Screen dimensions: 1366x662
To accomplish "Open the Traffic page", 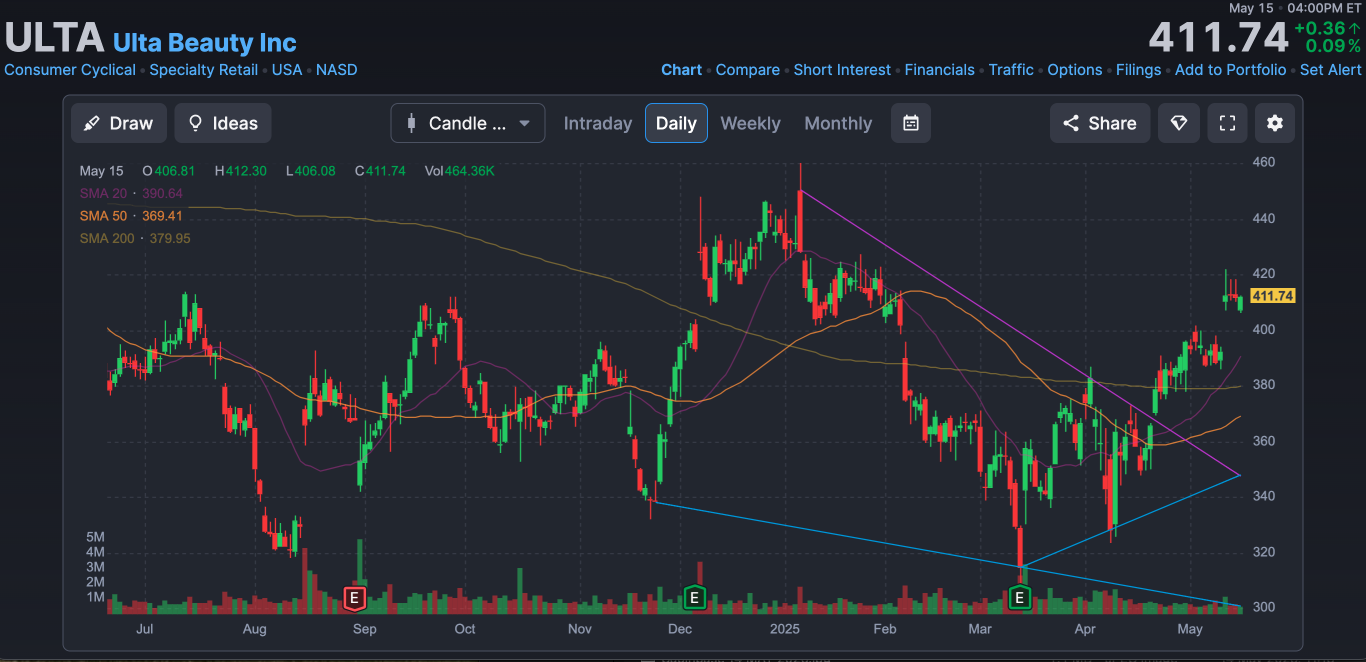I will [x=1011, y=70].
